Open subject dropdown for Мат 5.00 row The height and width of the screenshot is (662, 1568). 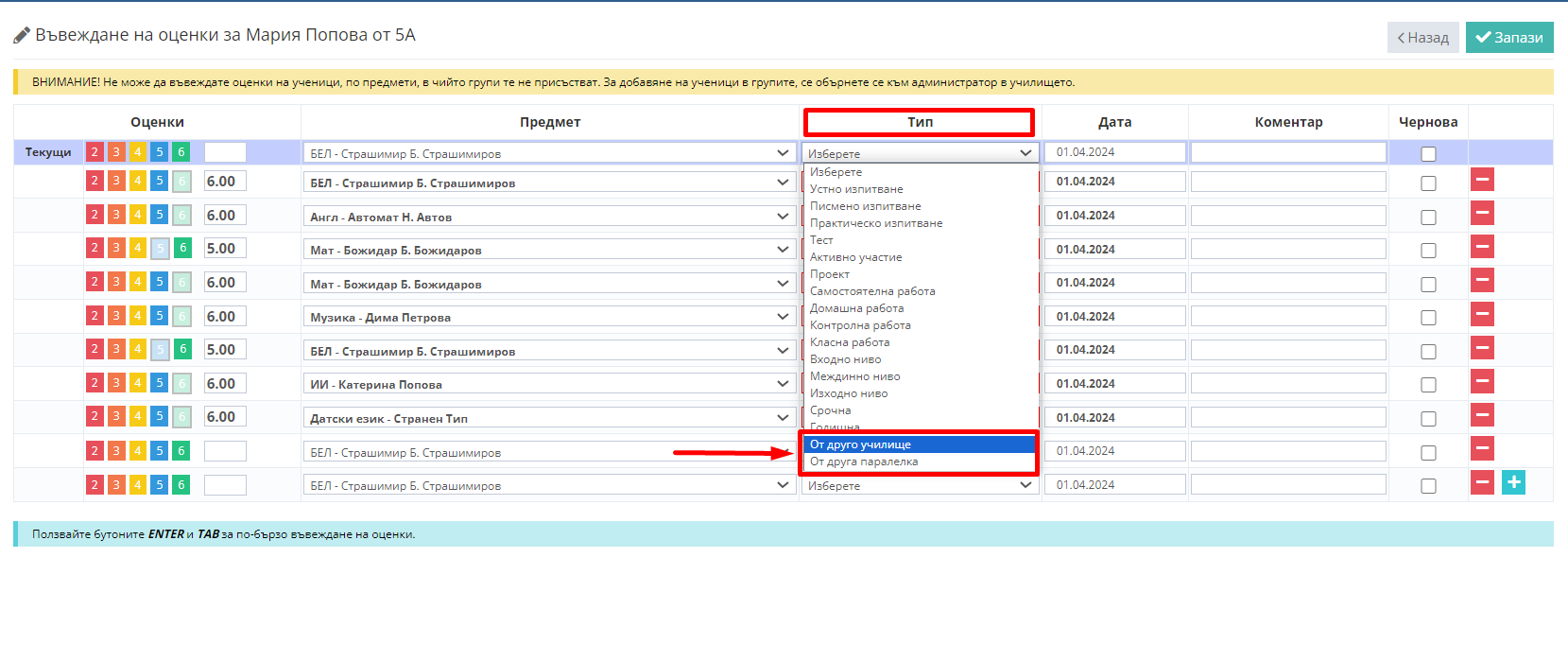click(550, 250)
